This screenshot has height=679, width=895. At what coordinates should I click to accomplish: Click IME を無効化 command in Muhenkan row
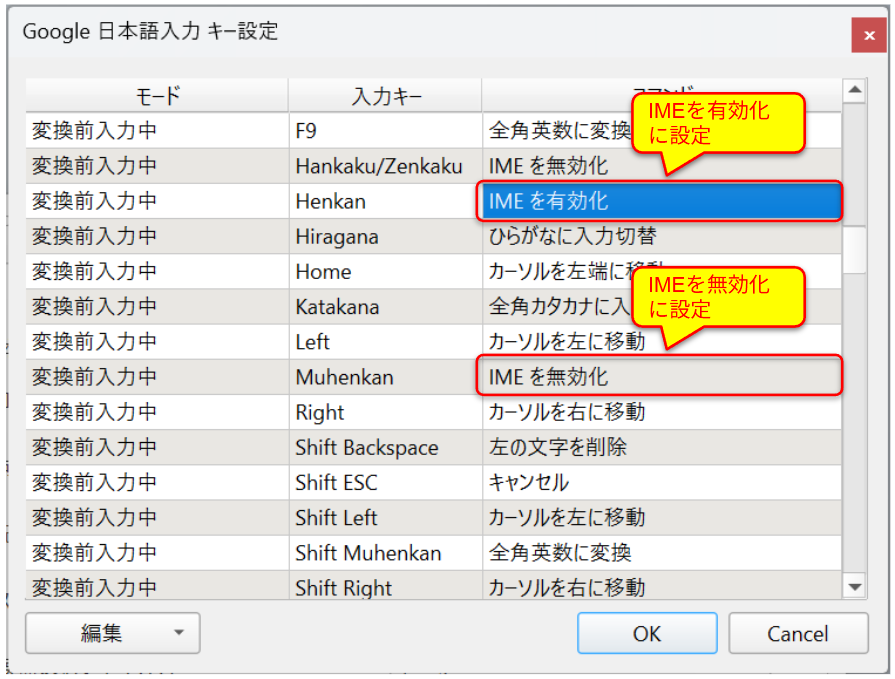point(662,377)
